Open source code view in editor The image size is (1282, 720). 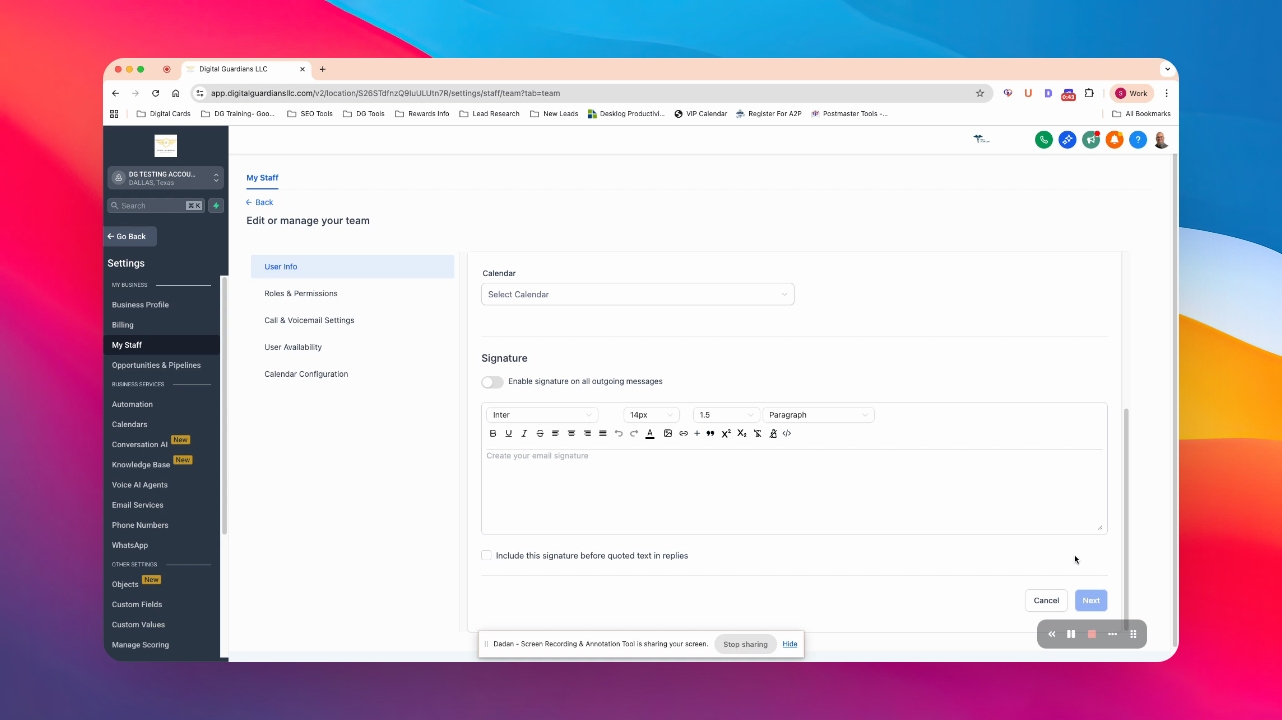[787, 433]
